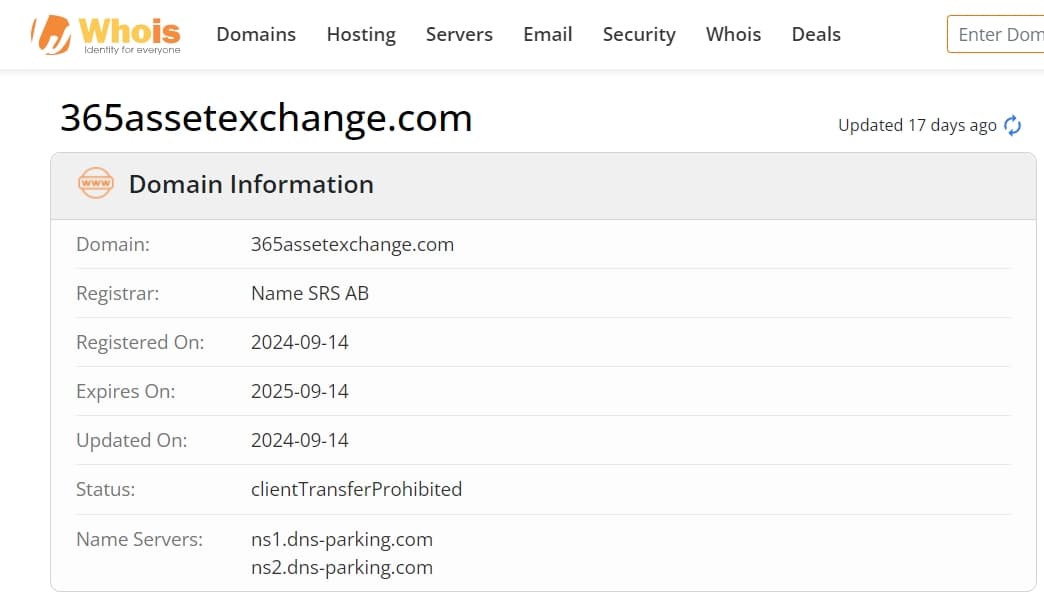The image size is (1044, 600).
Task: Open the Deals menu
Action: coord(816,34)
